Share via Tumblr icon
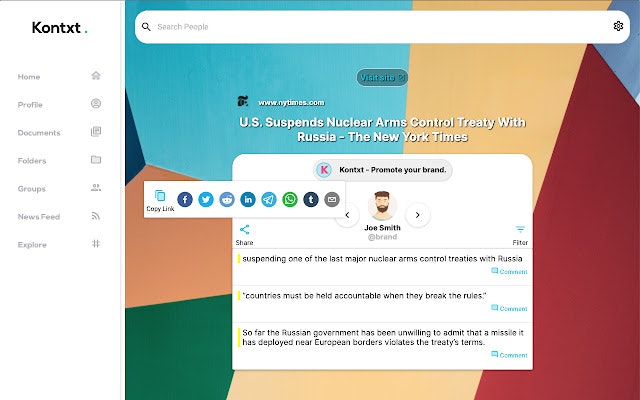640x400 pixels. tap(311, 200)
